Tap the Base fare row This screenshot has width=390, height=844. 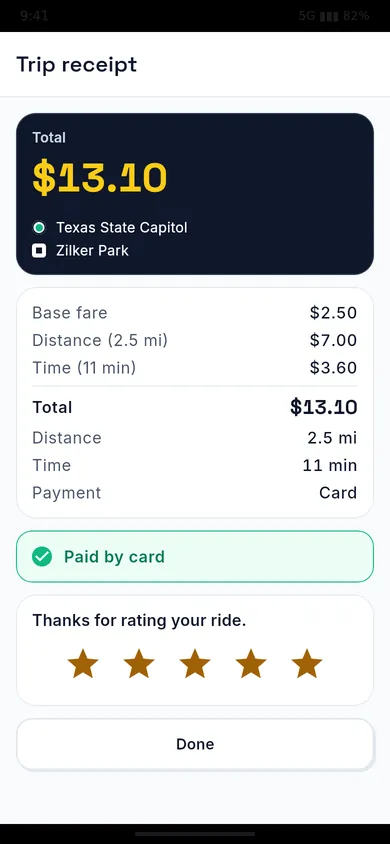[195, 313]
